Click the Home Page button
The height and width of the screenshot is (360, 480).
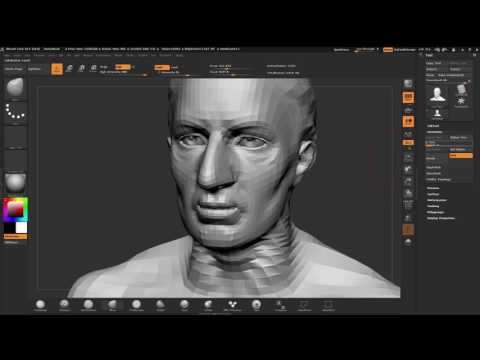coord(14,69)
